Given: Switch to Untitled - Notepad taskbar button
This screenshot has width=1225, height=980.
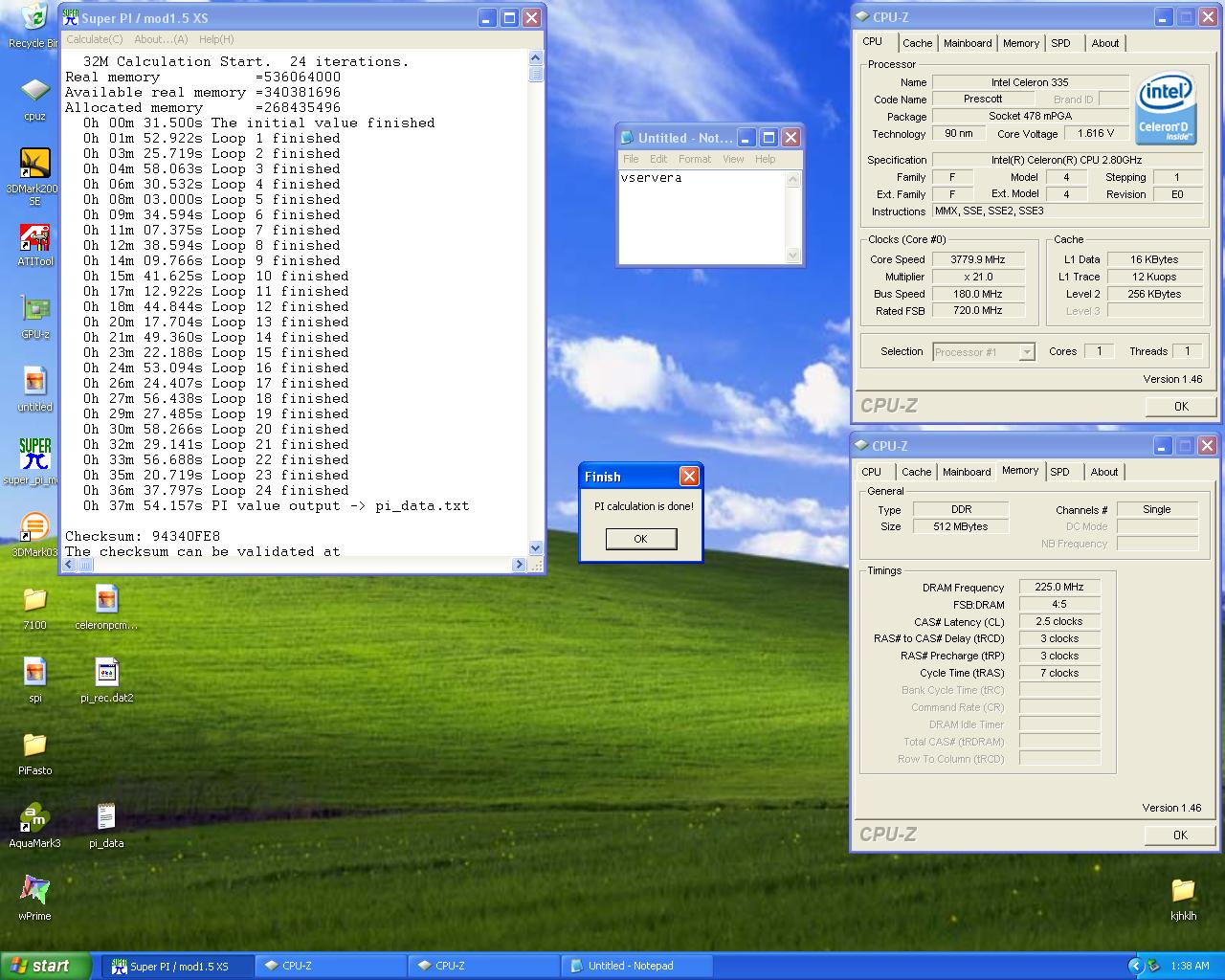Looking at the screenshot, I should point(637,966).
